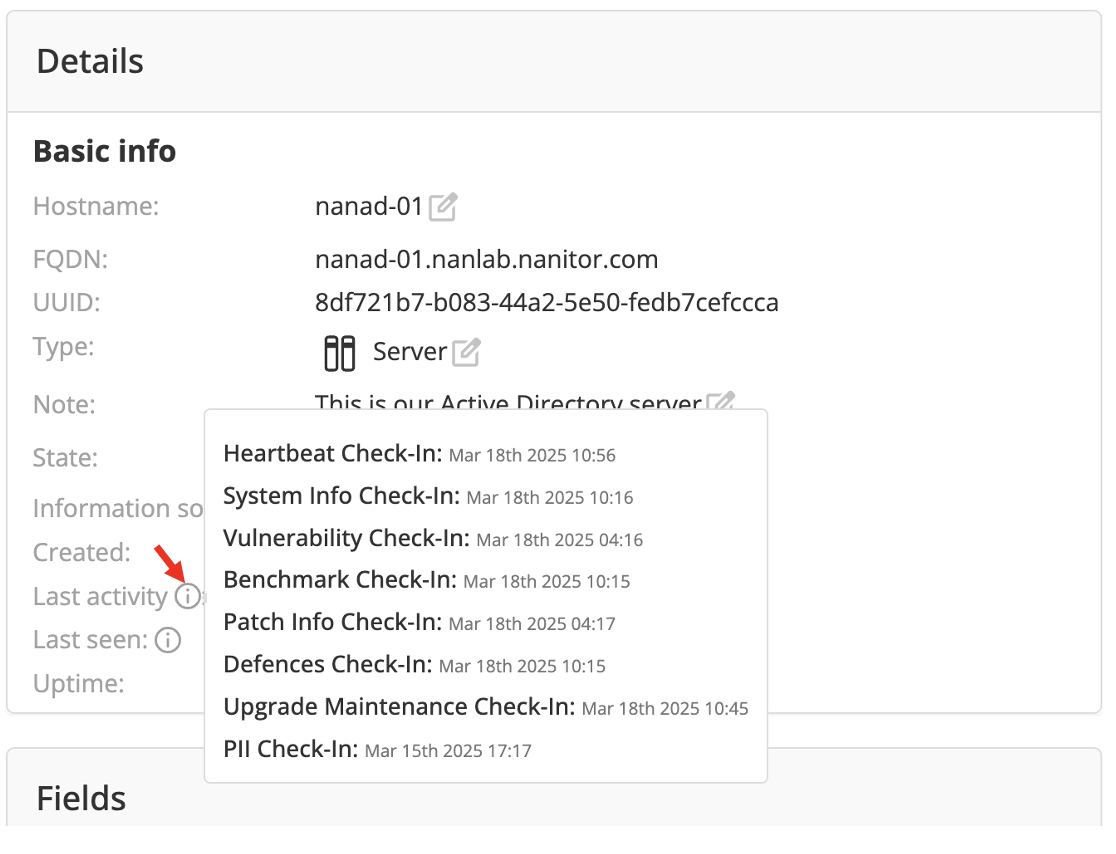Click the Fields section header
This screenshot has height=854, width=1116.
(x=81, y=798)
